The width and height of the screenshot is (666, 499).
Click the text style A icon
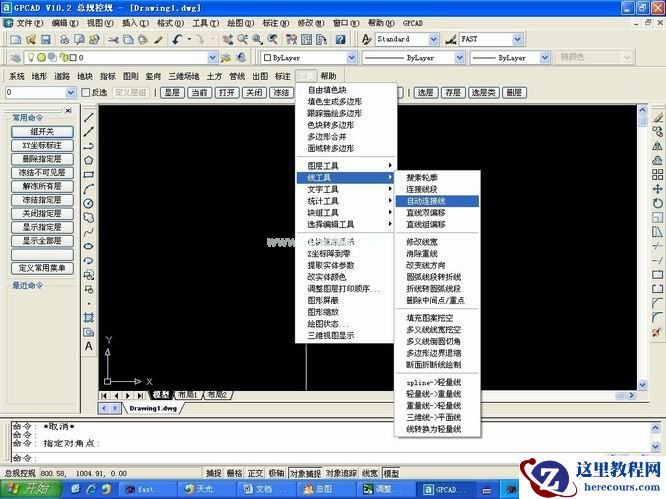tap(366, 39)
